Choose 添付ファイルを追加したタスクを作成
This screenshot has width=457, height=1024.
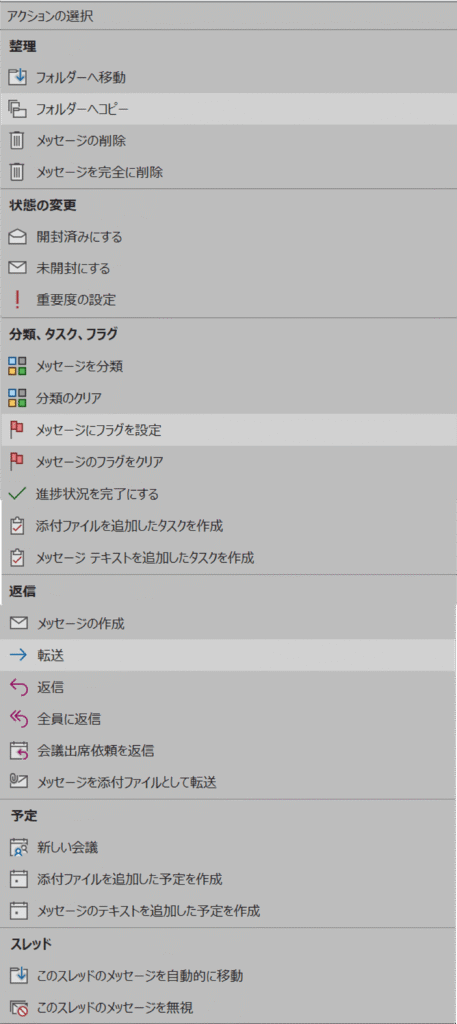pyautogui.click(x=228, y=526)
